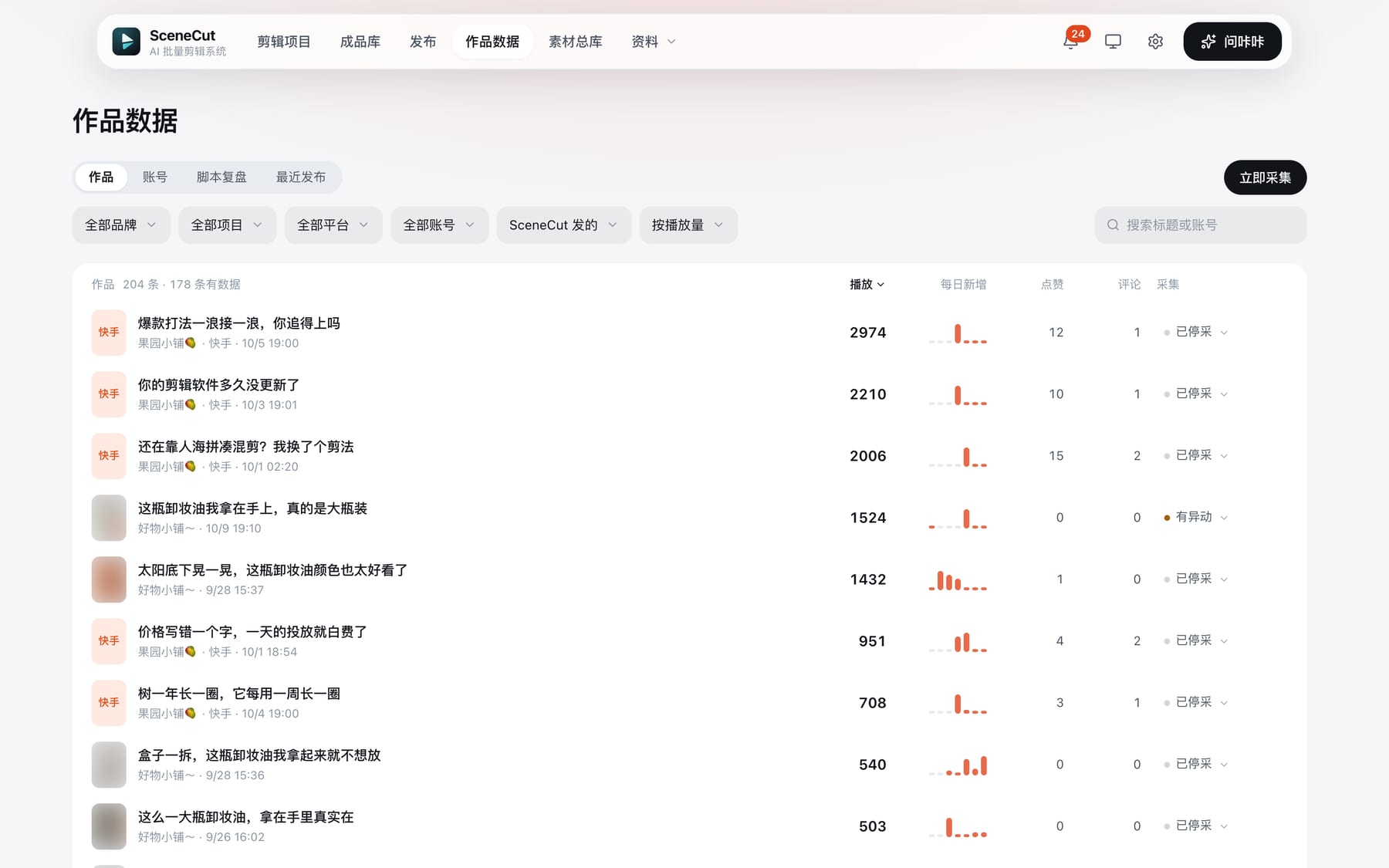Go to 剪辑项目 in top navigation
Image resolution: width=1389 pixels, height=868 pixels.
click(x=284, y=42)
